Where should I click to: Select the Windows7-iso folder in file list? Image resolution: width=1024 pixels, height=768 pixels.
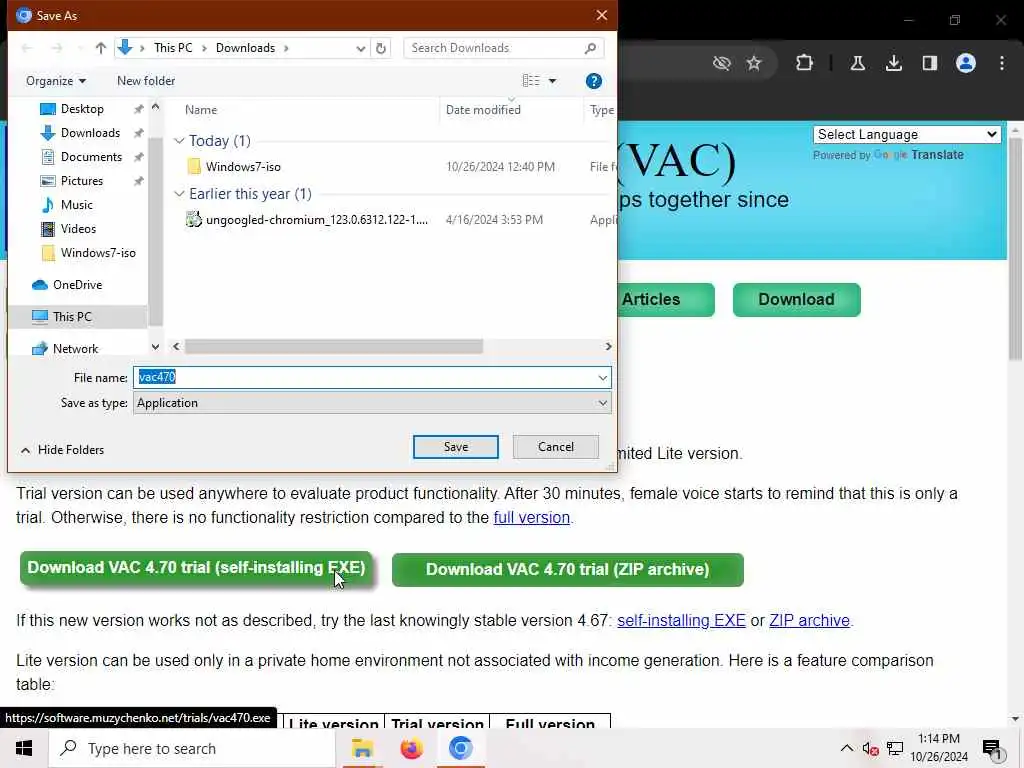243,167
